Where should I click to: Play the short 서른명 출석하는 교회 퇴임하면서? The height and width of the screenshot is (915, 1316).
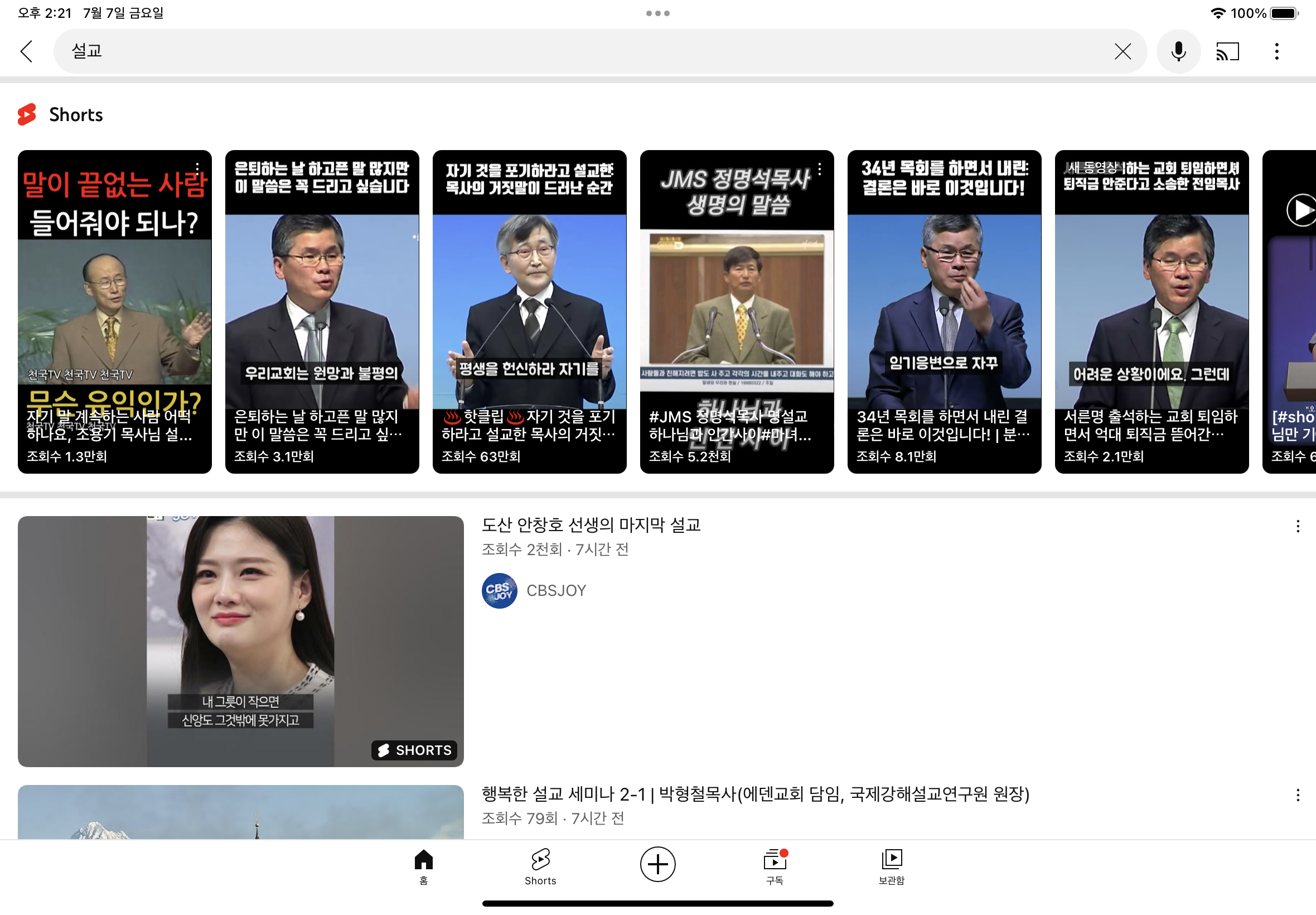coord(1151,311)
